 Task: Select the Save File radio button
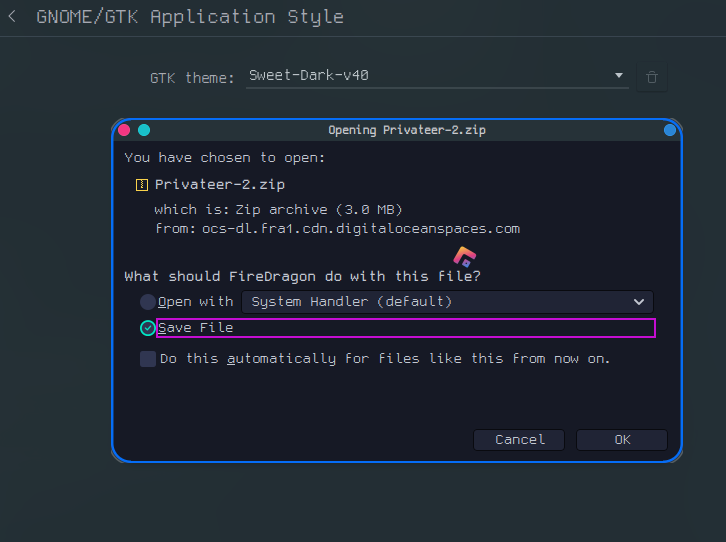148,328
